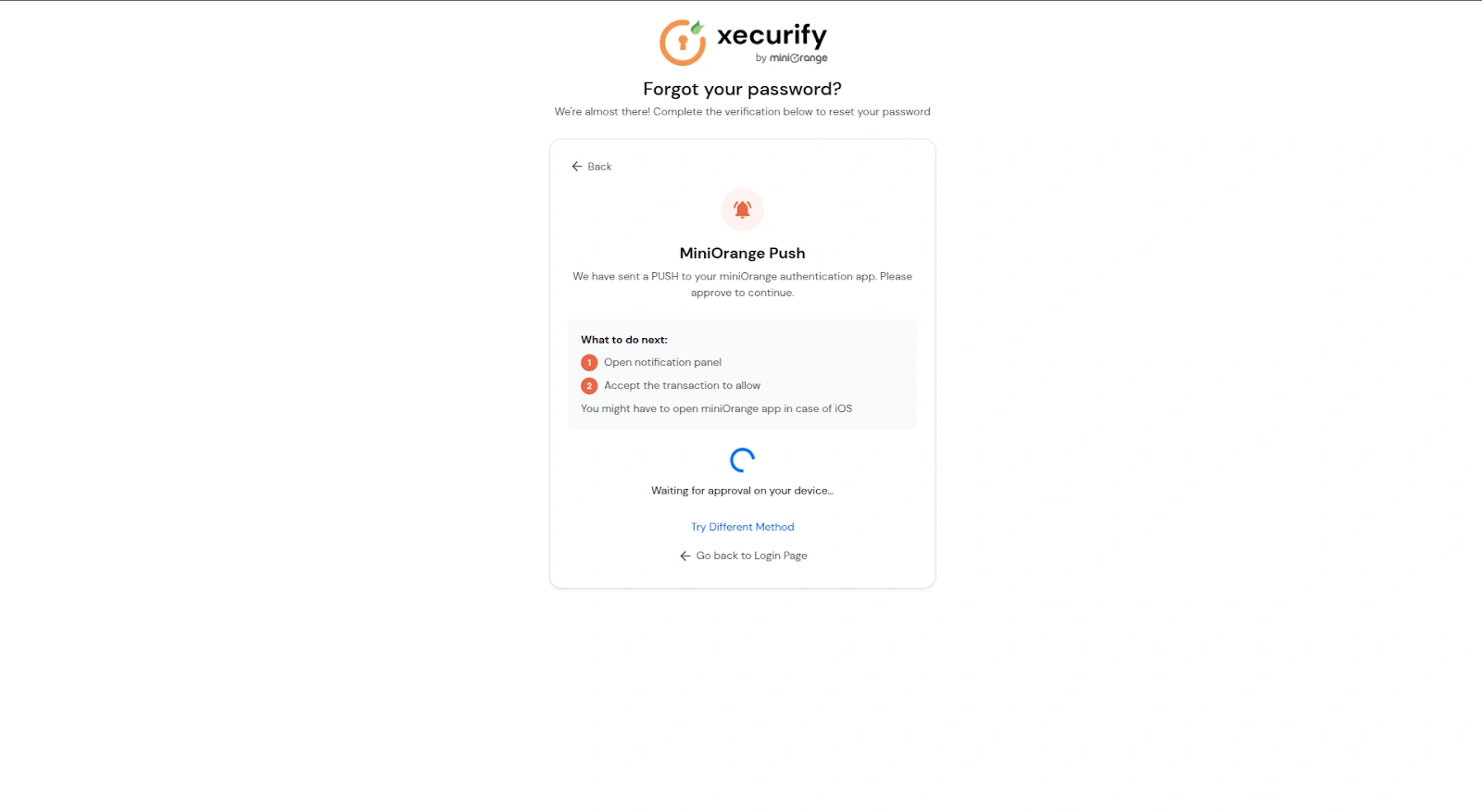Image resolution: width=1482 pixels, height=812 pixels.
Task: Click the Back text link
Action: (x=599, y=167)
